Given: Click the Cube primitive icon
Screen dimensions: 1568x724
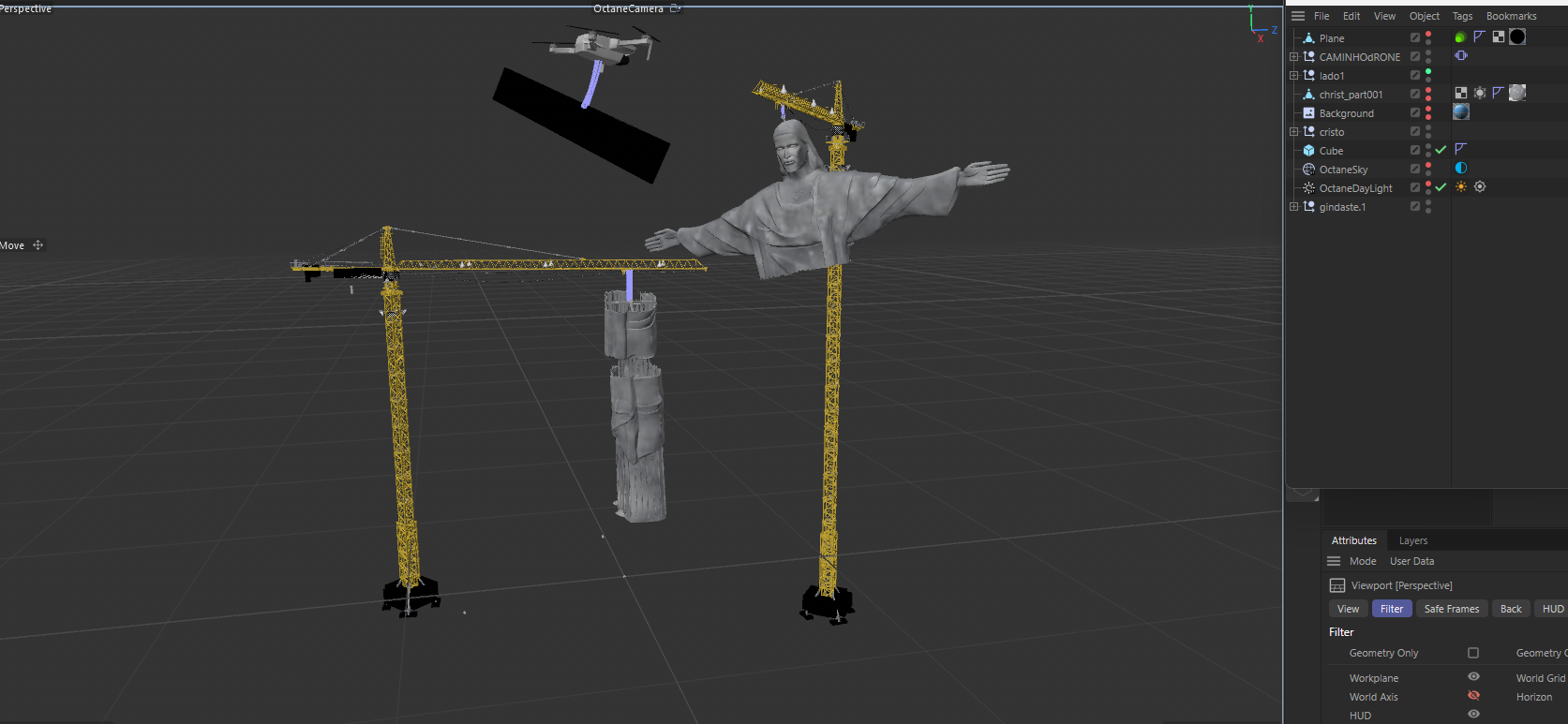Looking at the screenshot, I should coord(1308,151).
